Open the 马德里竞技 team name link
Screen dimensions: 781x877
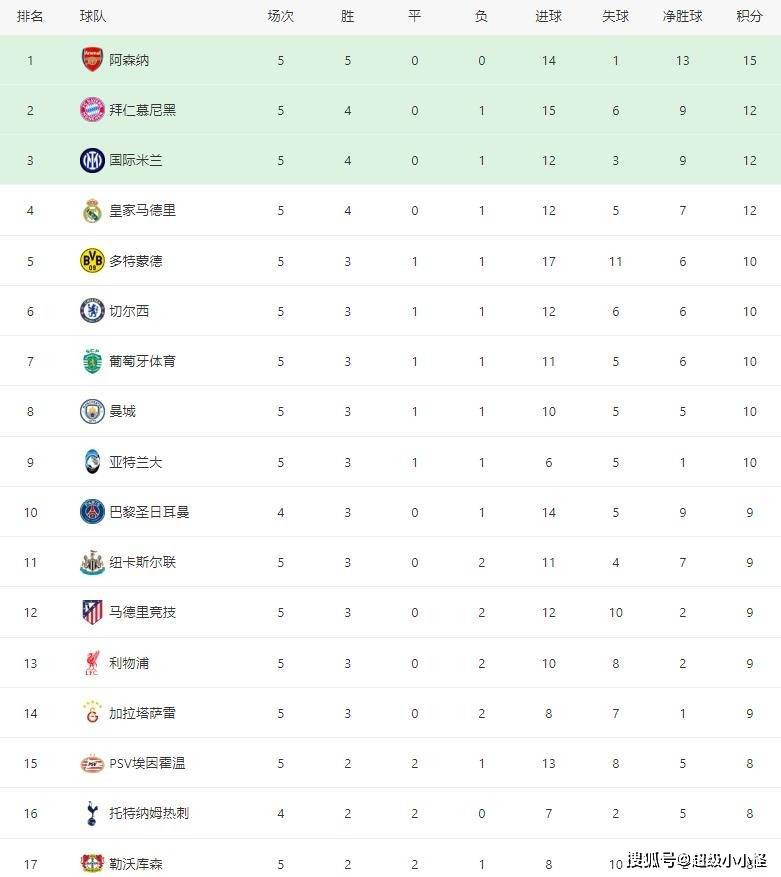click(x=142, y=612)
